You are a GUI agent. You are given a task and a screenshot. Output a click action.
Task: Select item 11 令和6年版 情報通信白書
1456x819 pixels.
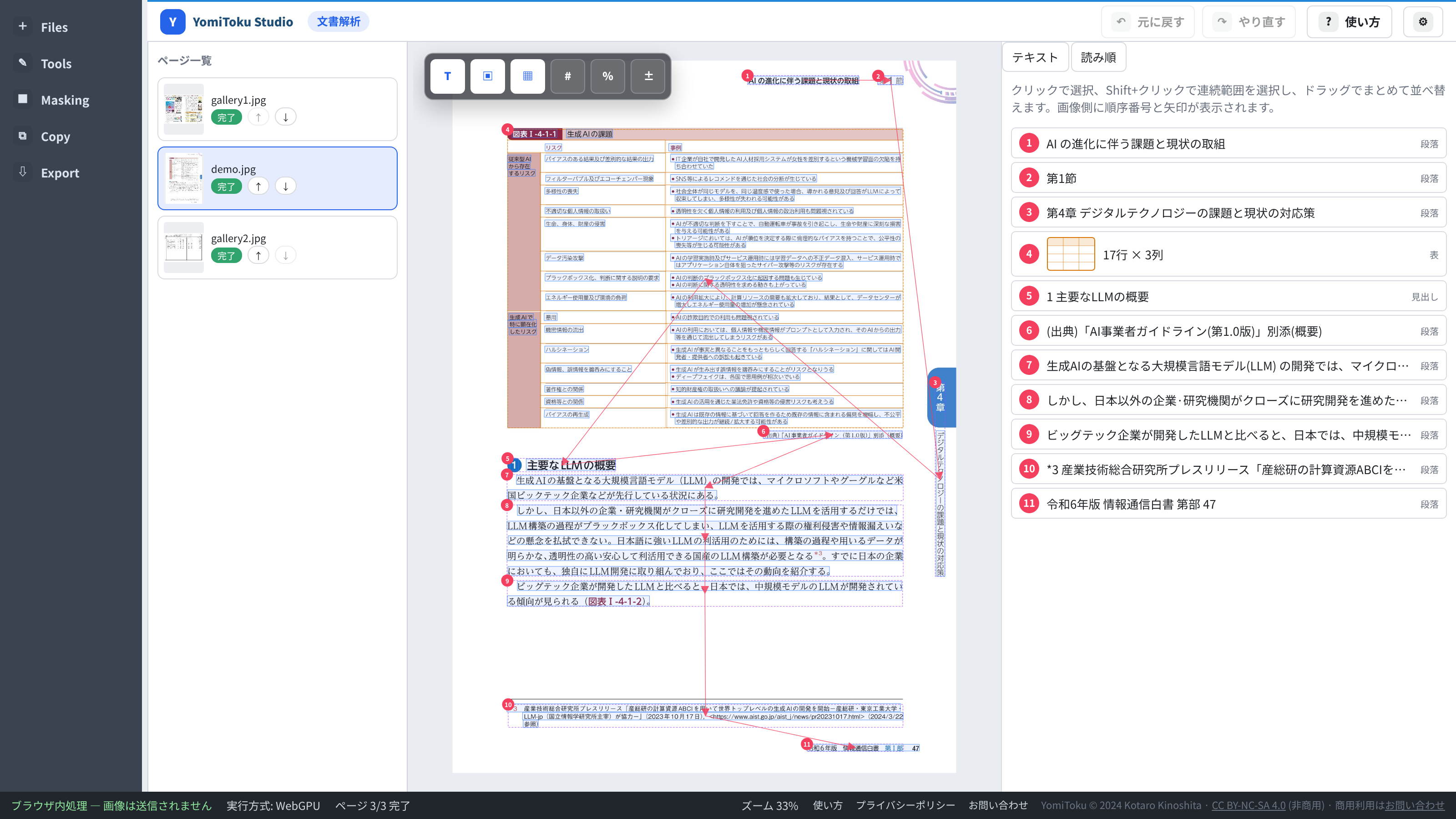(1229, 504)
